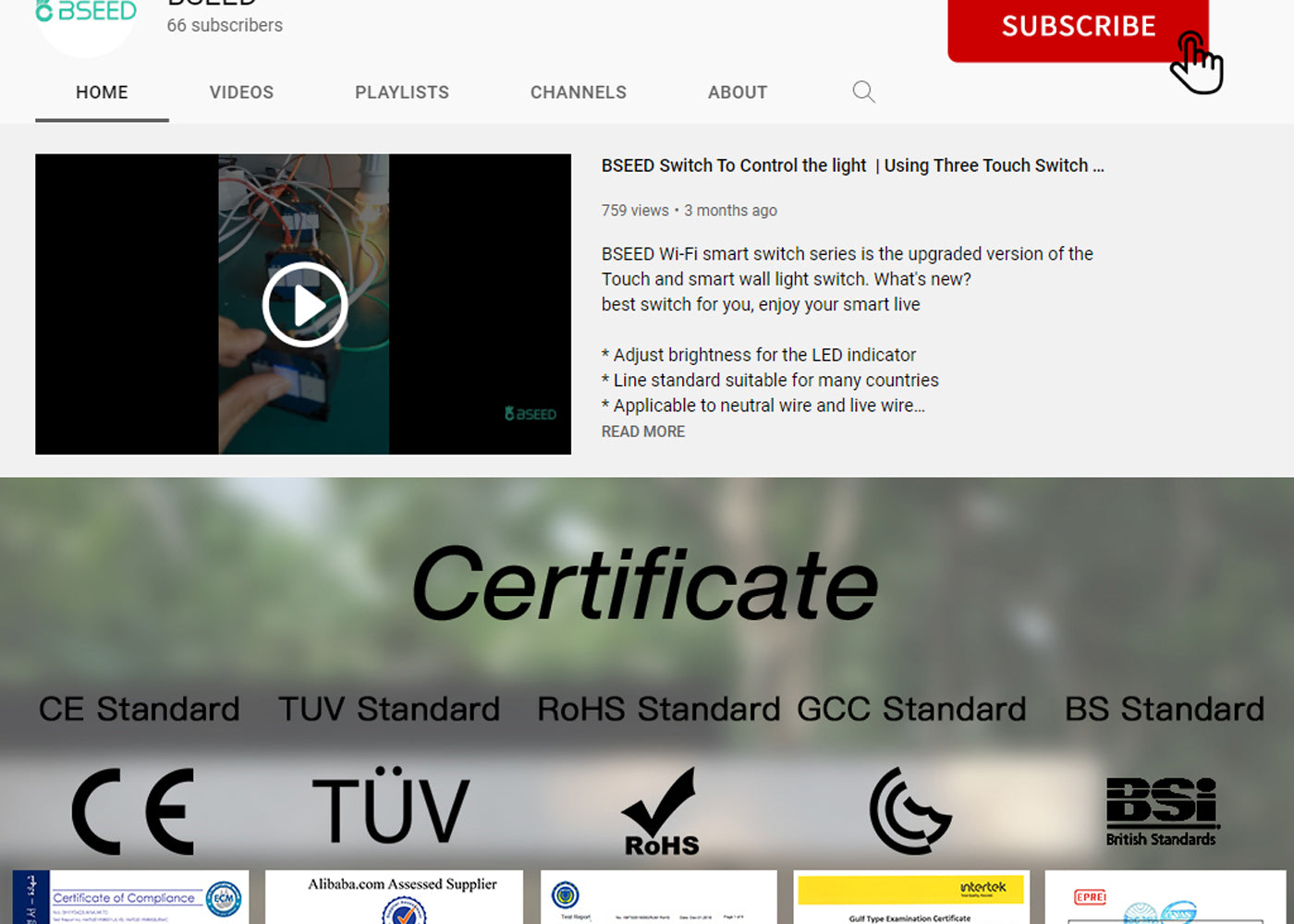This screenshot has width=1294, height=924.
Task: Open the Certificate of Compliance document thumbnail
Action: point(130,897)
